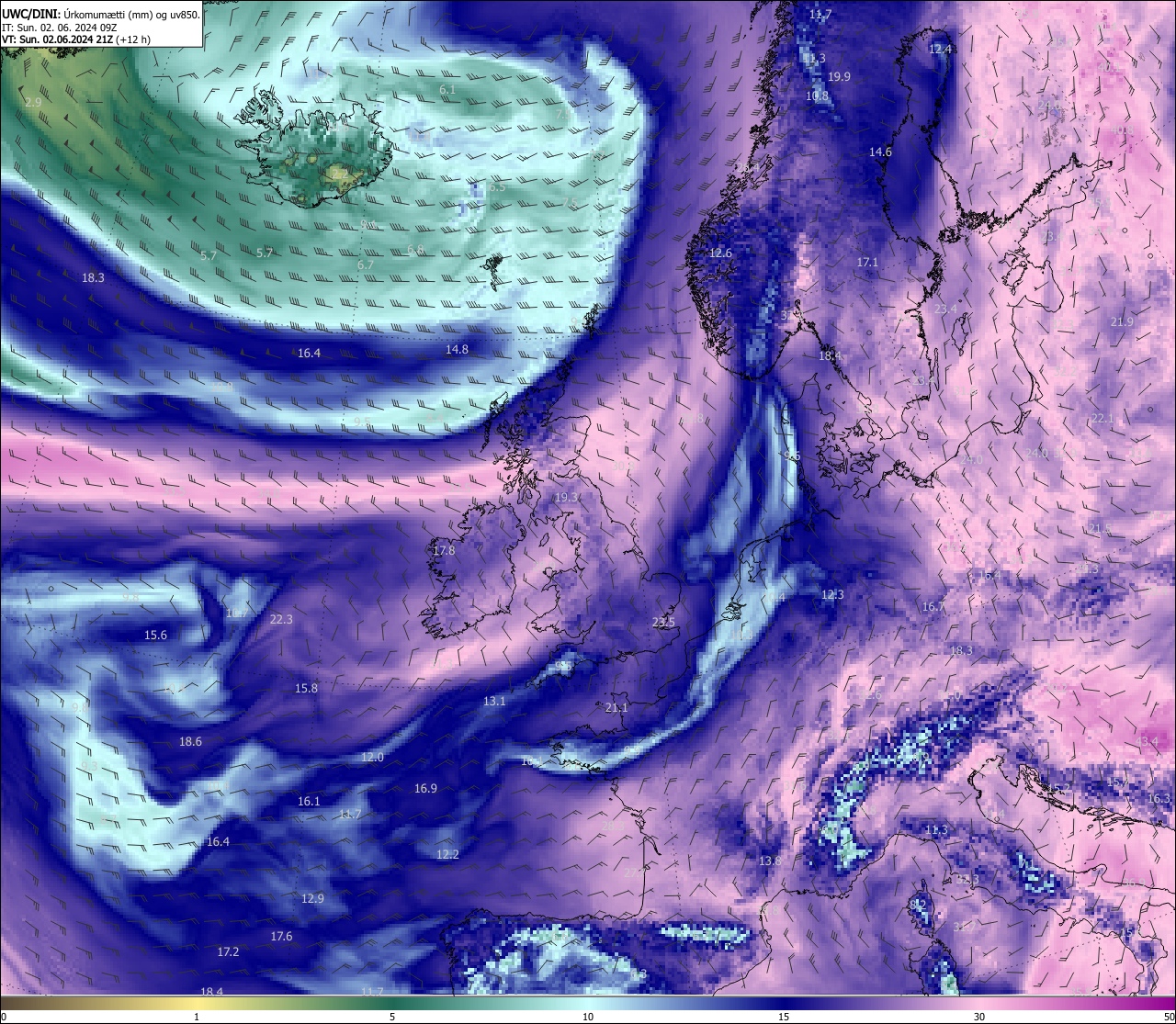1176x1024 pixels.
Task: Click the 12.9 value in the Atlantic
Action: tap(312, 899)
